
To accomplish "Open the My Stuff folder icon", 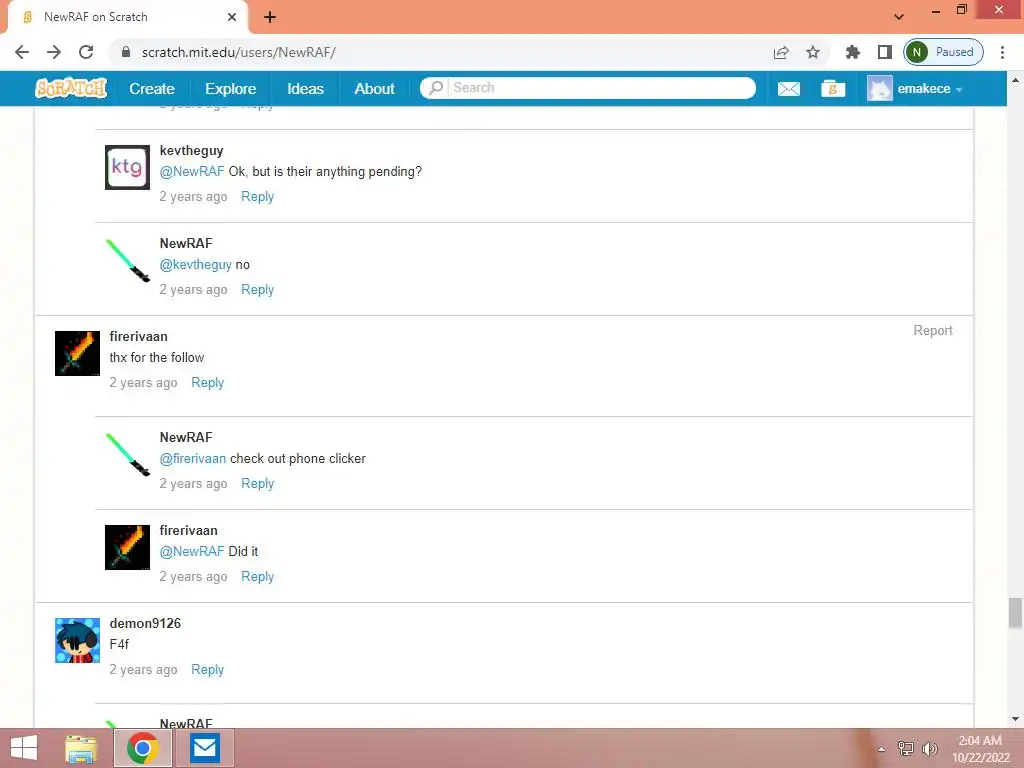I will pos(833,88).
